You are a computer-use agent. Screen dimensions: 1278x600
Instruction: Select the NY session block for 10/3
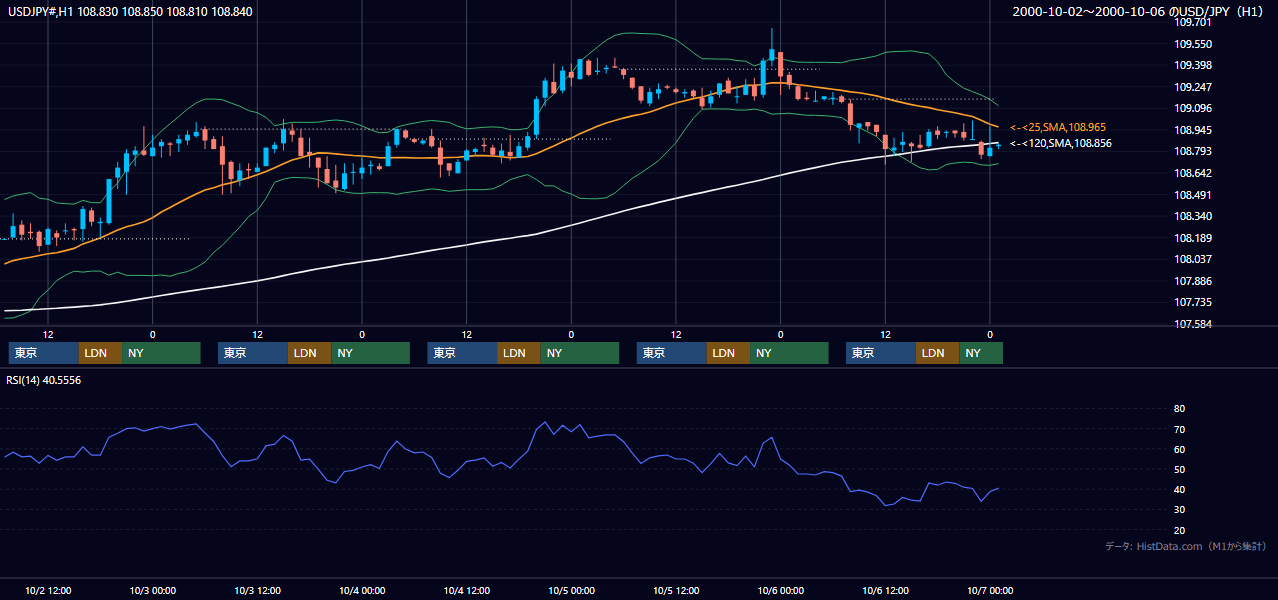(370, 353)
